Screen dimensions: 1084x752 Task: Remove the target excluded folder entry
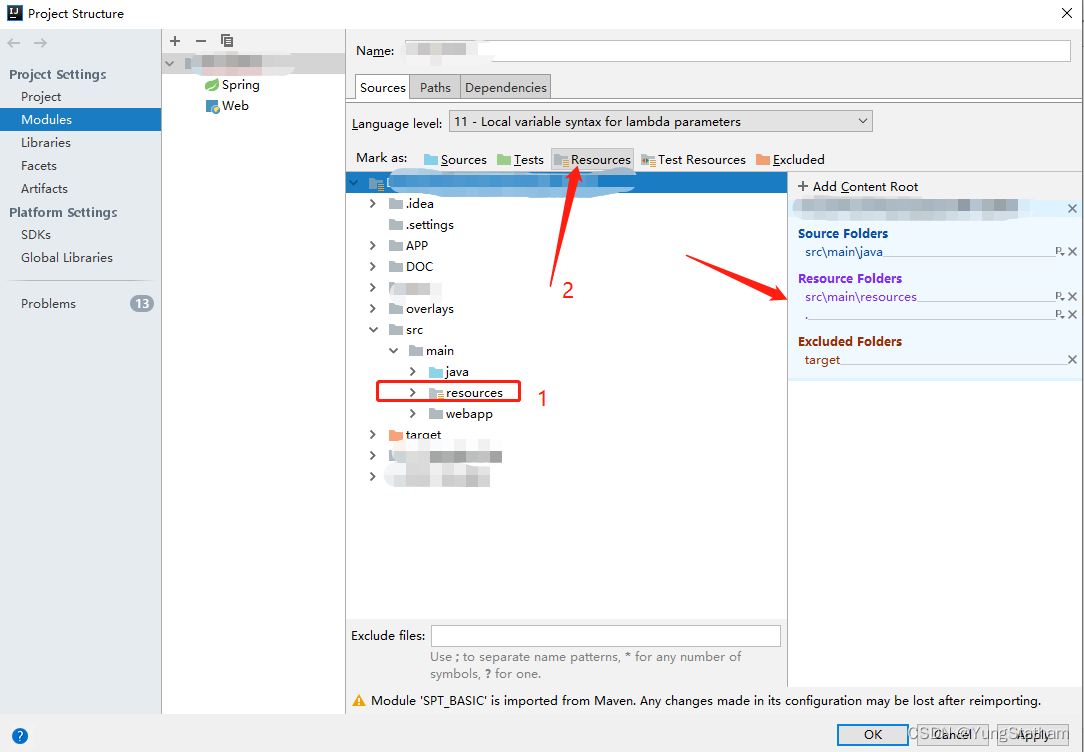pyautogui.click(x=1072, y=359)
